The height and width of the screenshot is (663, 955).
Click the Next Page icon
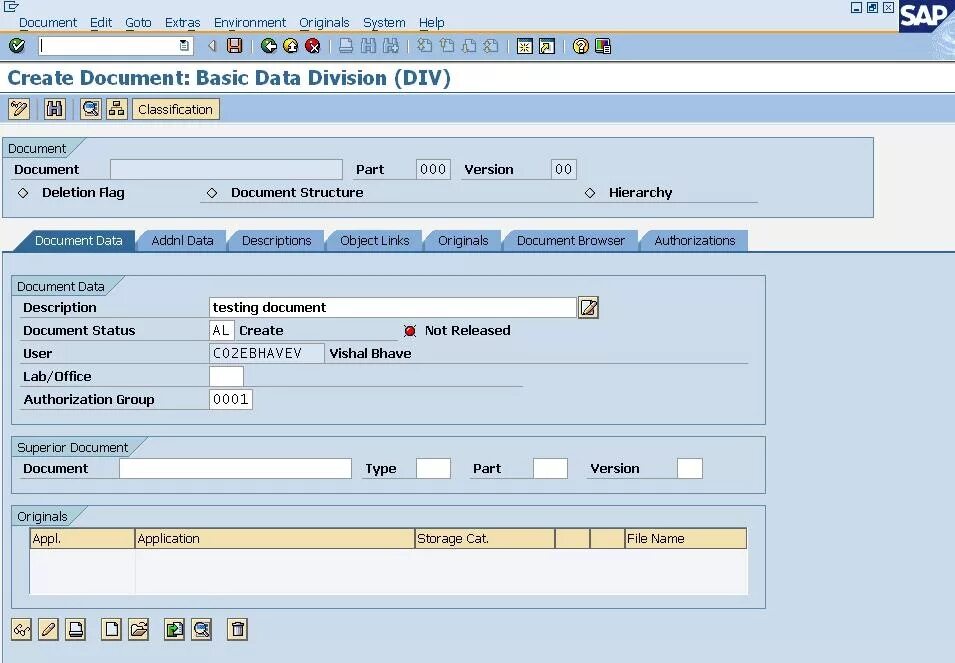(468, 46)
